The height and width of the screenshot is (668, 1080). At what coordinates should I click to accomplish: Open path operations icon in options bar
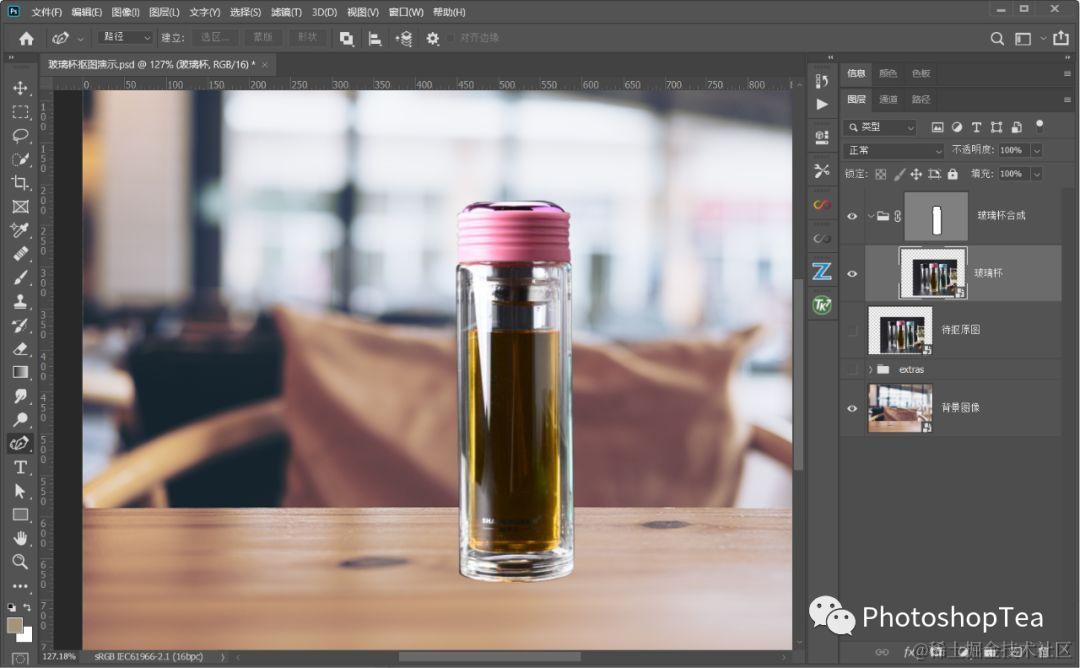346,39
